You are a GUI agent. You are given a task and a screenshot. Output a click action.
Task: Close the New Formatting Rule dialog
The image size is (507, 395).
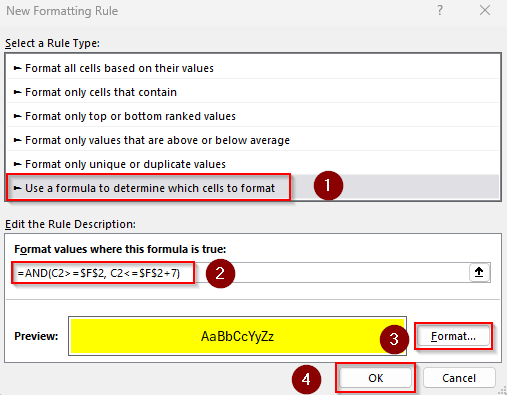(x=485, y=10)
